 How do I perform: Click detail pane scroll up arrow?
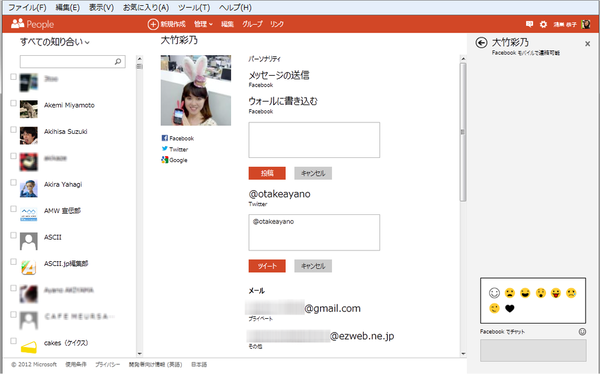[x=463, y=59]
